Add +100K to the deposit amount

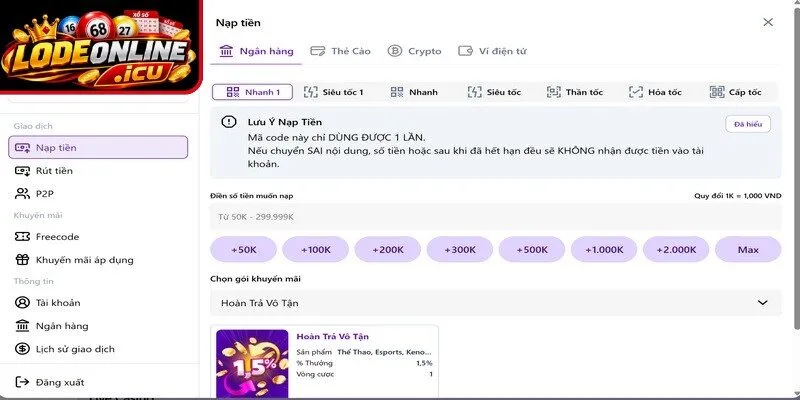pos(315,249)
